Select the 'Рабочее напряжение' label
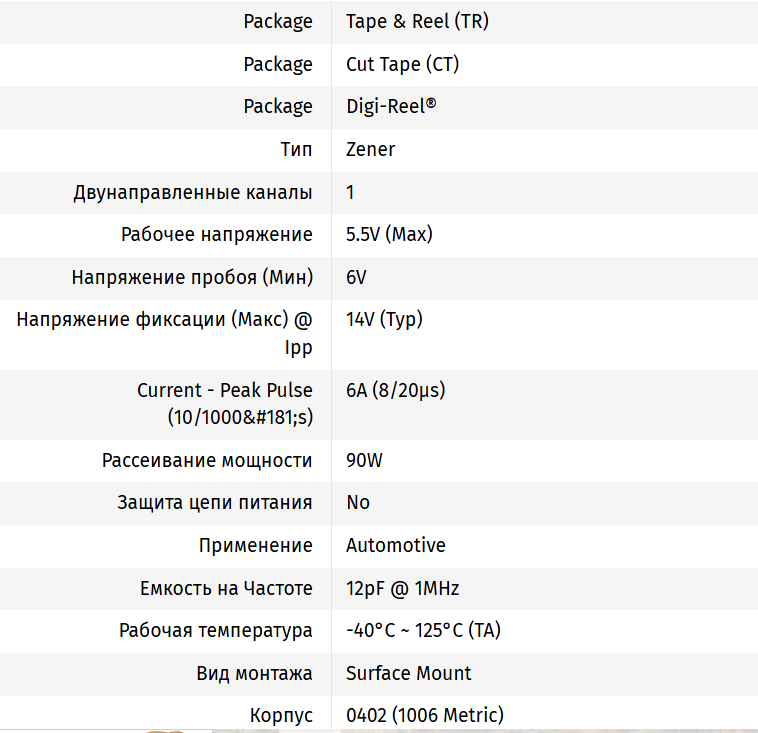 pos(217,234)
